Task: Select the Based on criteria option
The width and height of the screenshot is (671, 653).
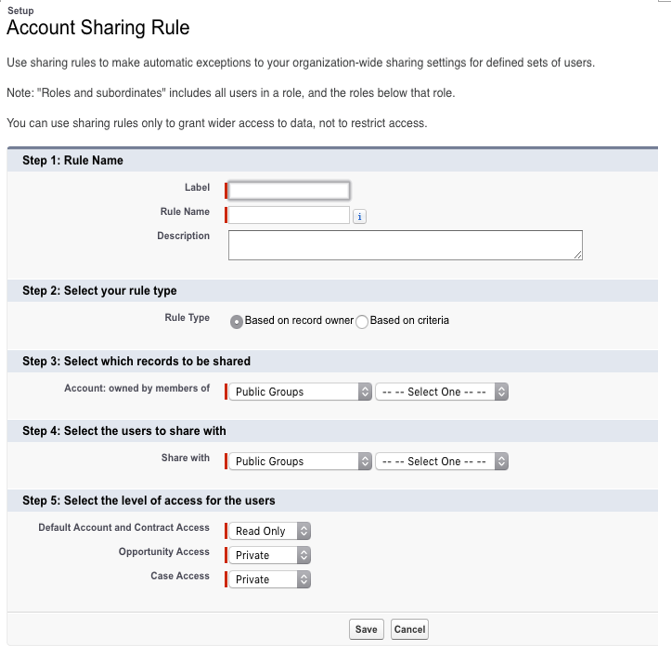Action: [362, 321]
